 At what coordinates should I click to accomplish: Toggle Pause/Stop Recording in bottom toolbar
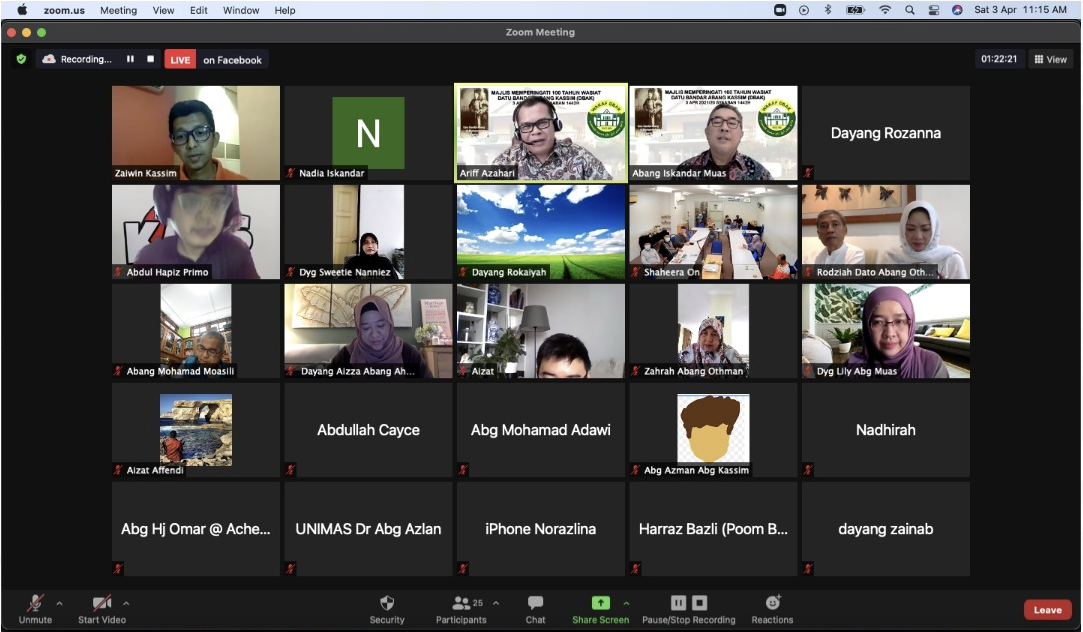pos(688,609)
